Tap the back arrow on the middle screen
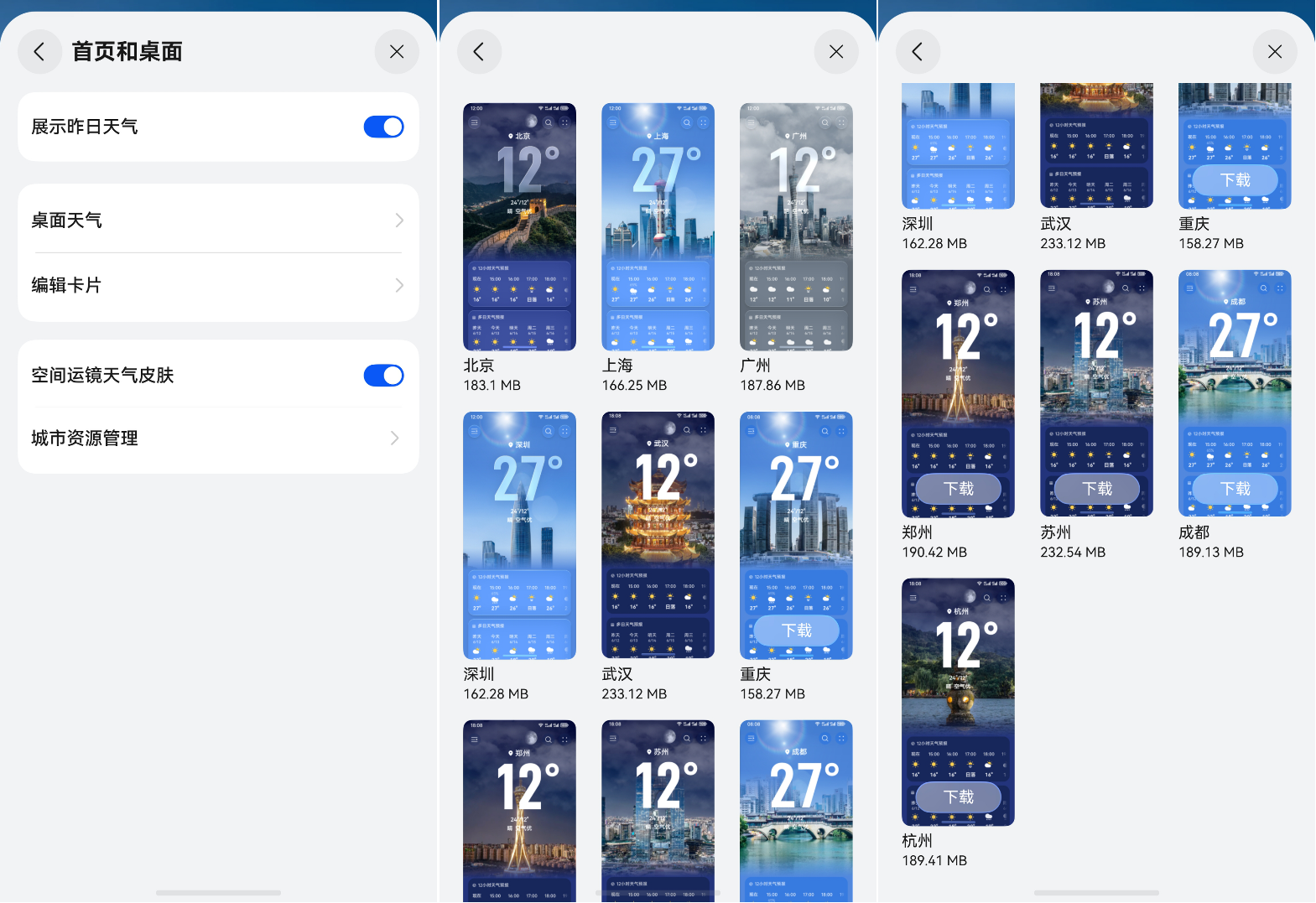The width and height of the screenshot is (1316, 903). pos(479,52)
